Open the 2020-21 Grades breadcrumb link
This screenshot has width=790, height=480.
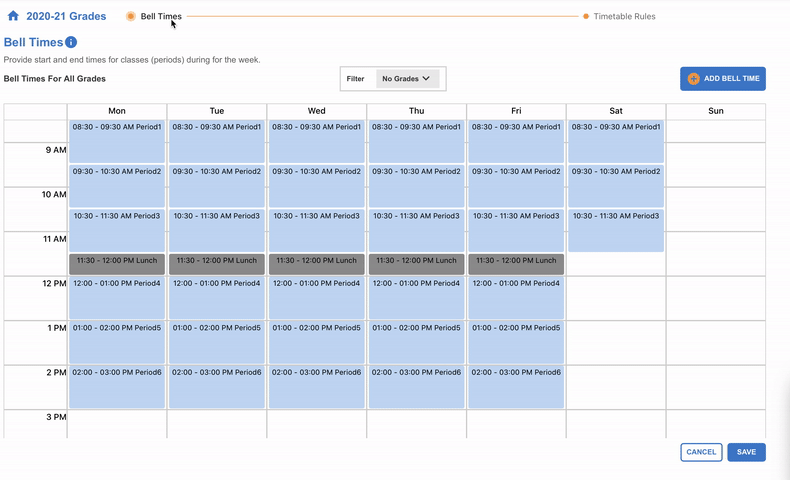(66, 16)
